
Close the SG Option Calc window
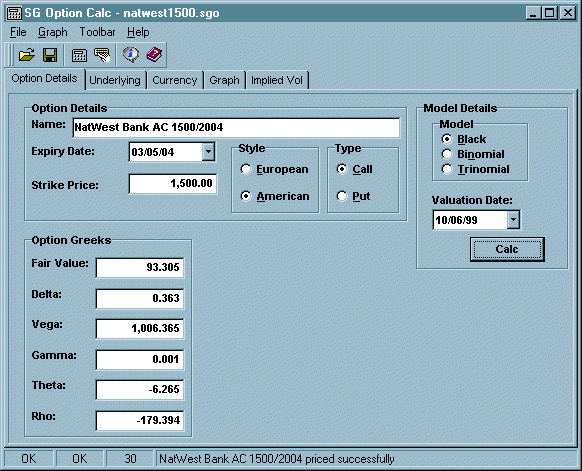click(568, 13)
